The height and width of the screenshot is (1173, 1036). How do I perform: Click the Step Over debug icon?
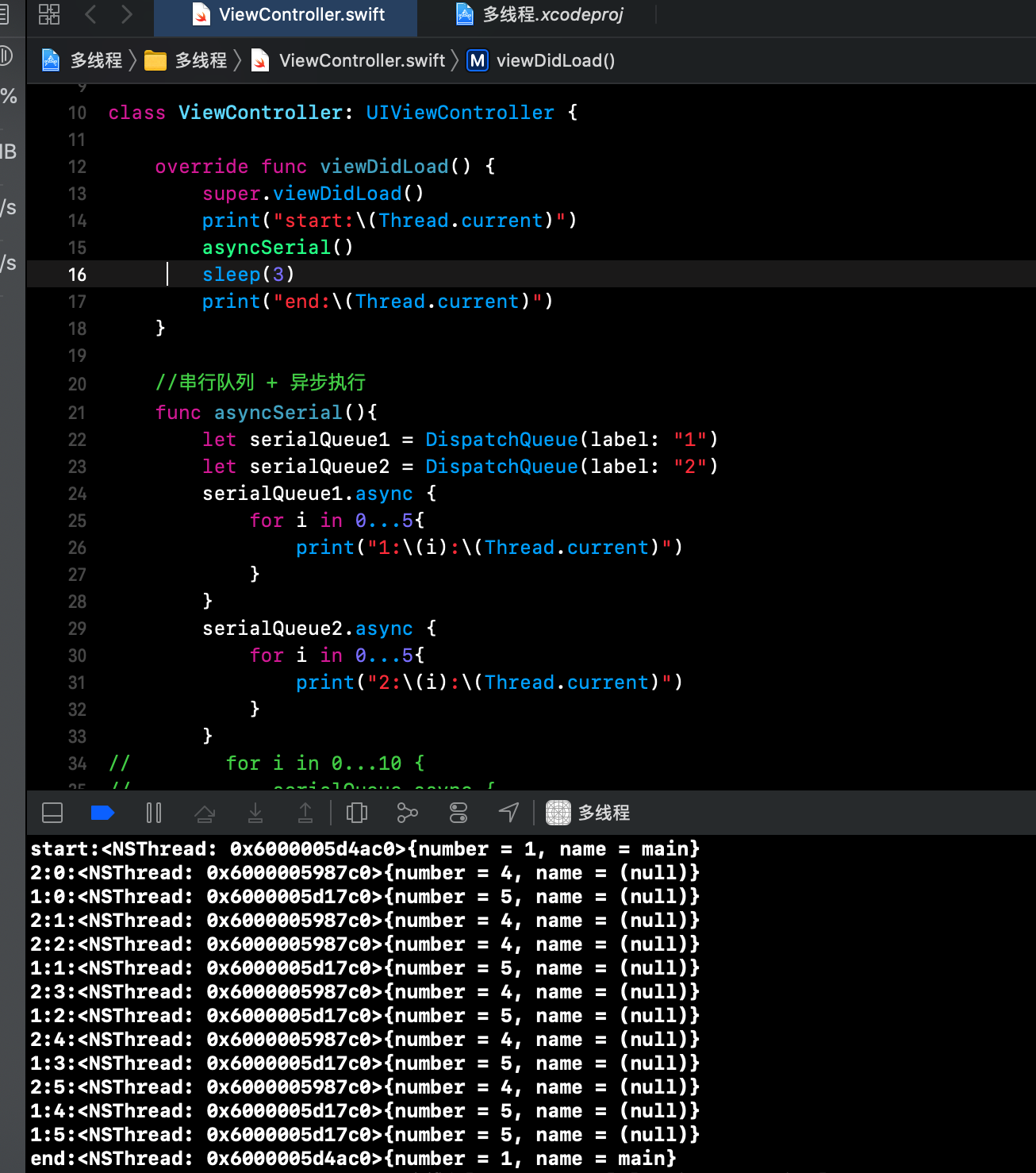205,813
